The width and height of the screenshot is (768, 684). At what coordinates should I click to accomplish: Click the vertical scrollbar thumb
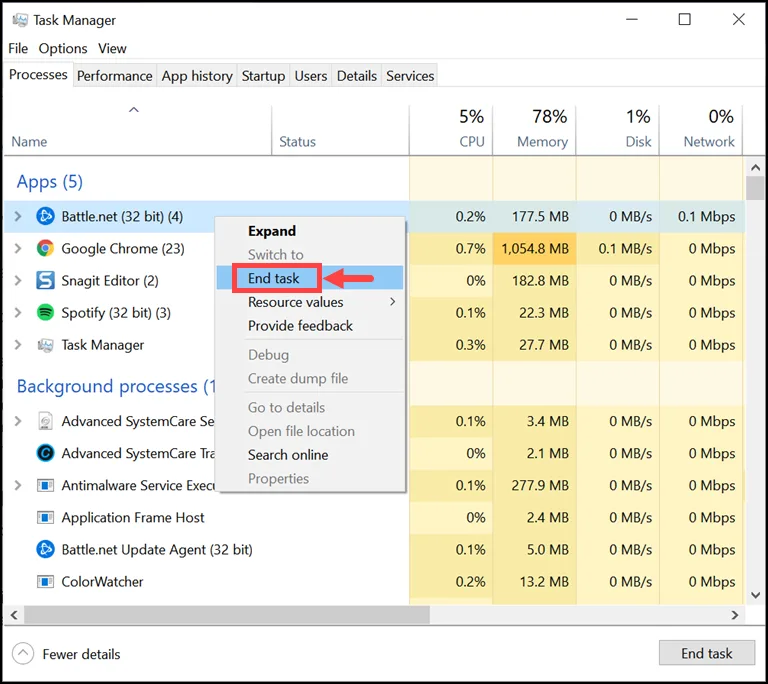[755, 188]
